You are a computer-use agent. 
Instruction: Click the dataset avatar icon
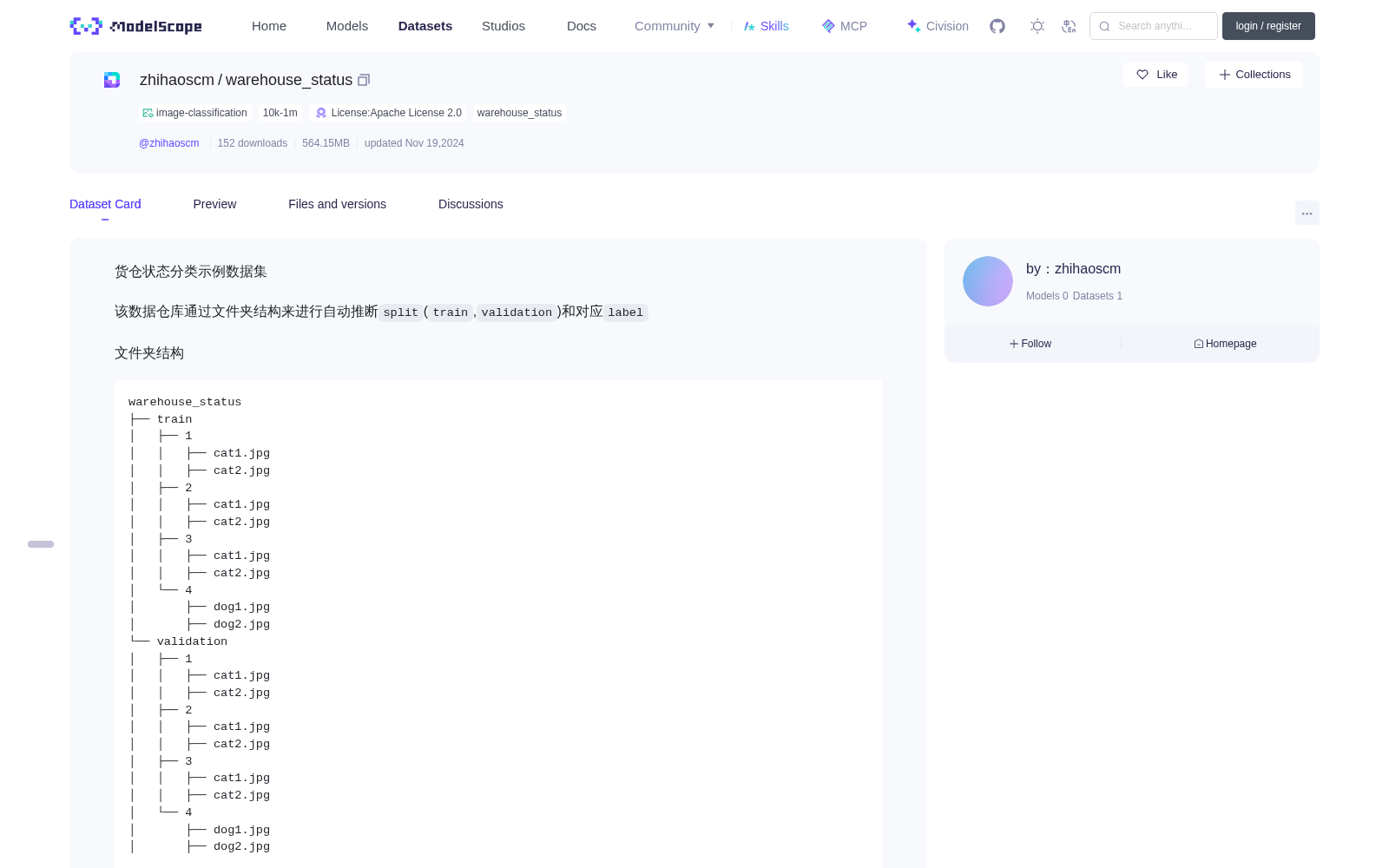(112, 80)
